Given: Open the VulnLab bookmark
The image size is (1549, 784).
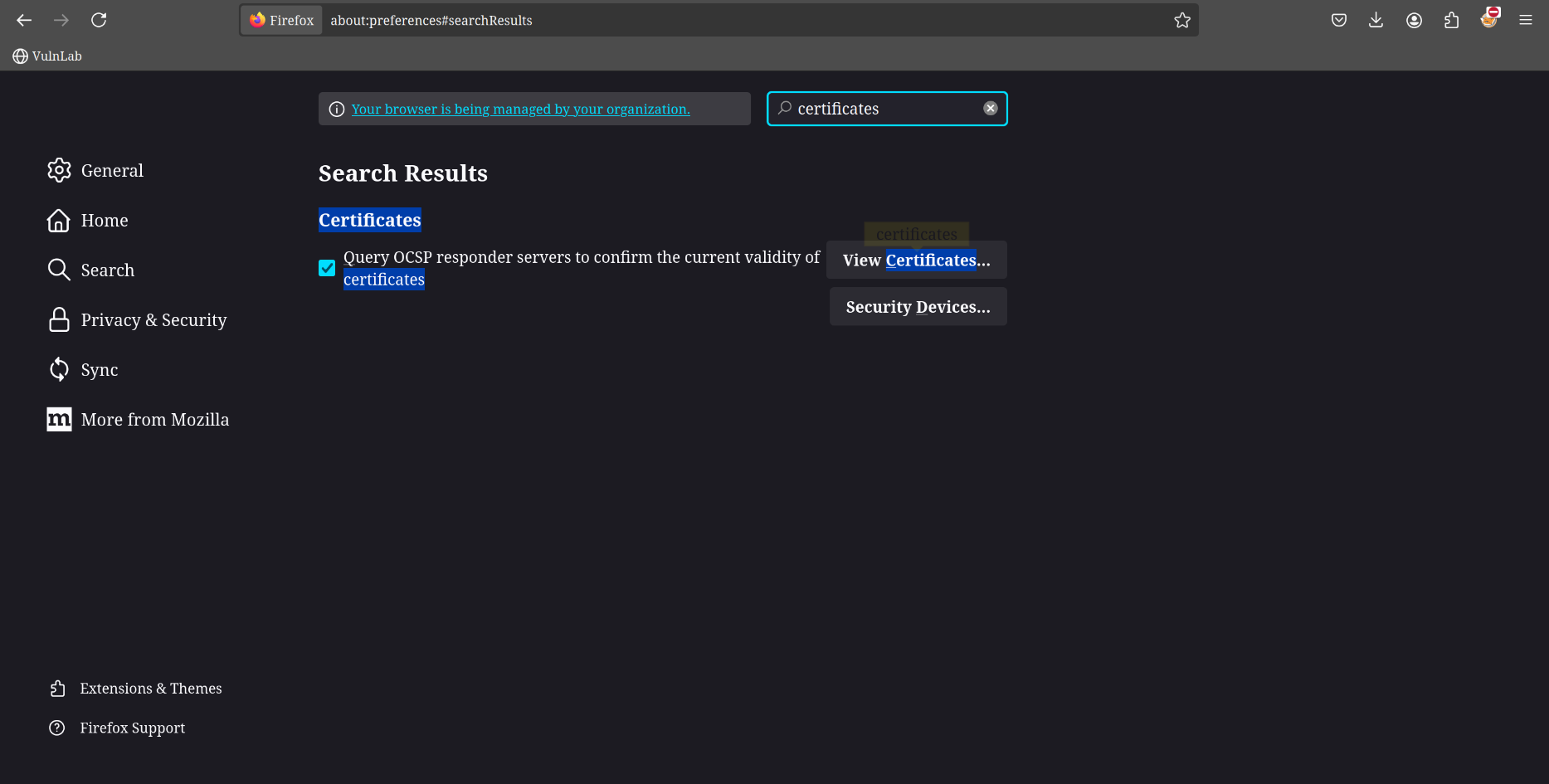Looking at the screenshot, I should 47,56.
